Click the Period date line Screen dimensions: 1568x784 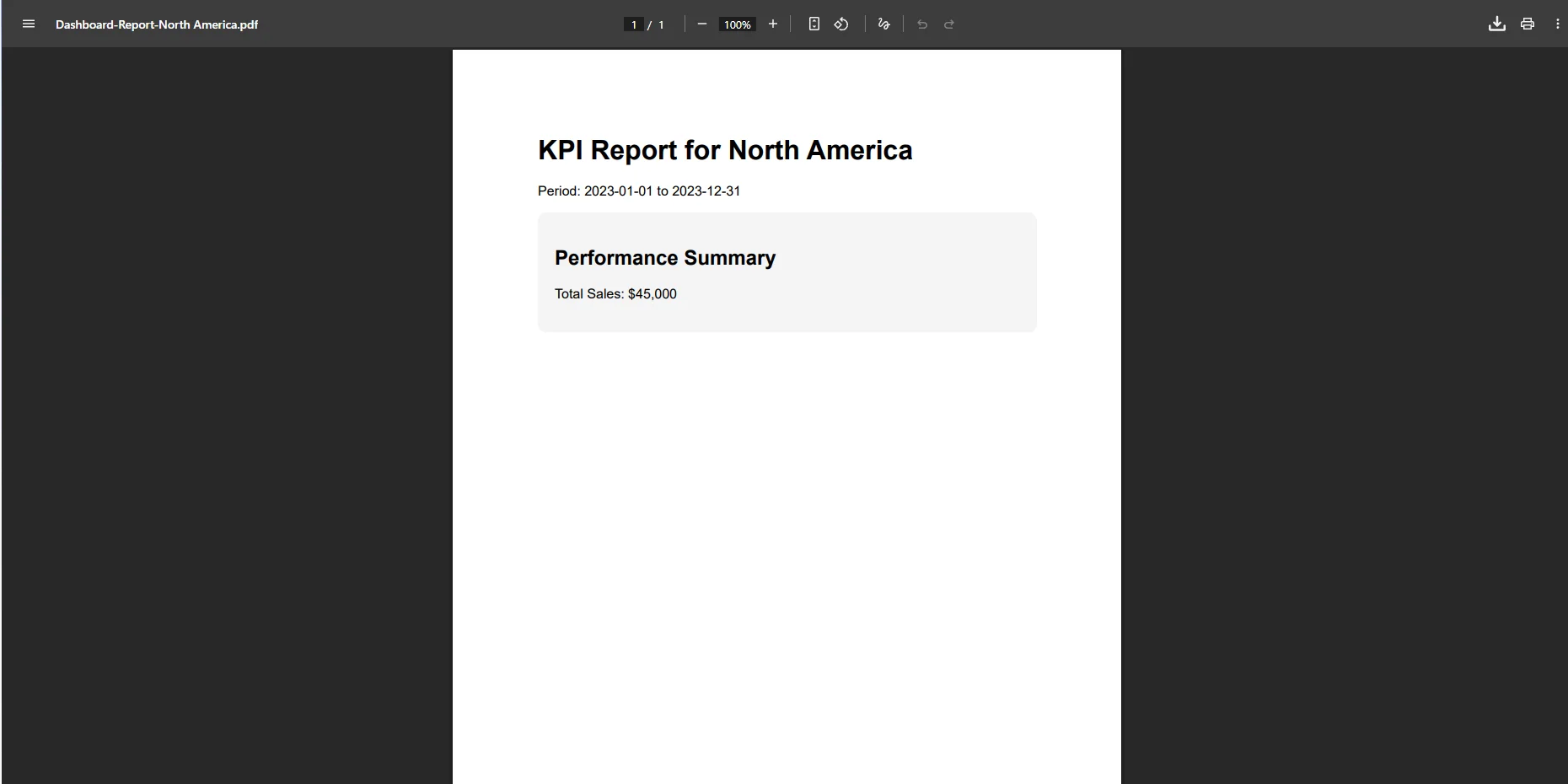(x=638, y=191)
